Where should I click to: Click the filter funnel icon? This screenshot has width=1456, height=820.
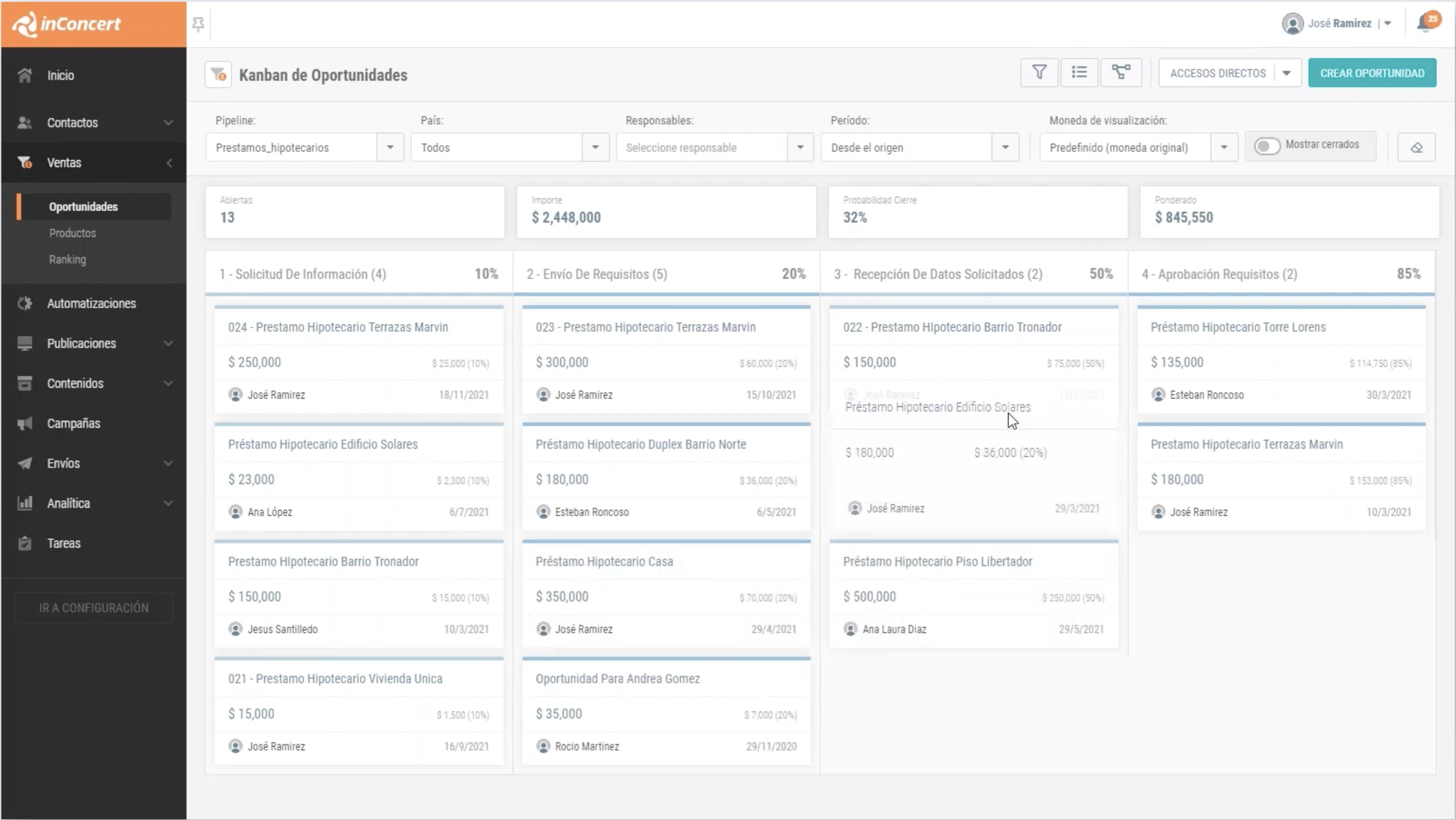(1039, 73)
